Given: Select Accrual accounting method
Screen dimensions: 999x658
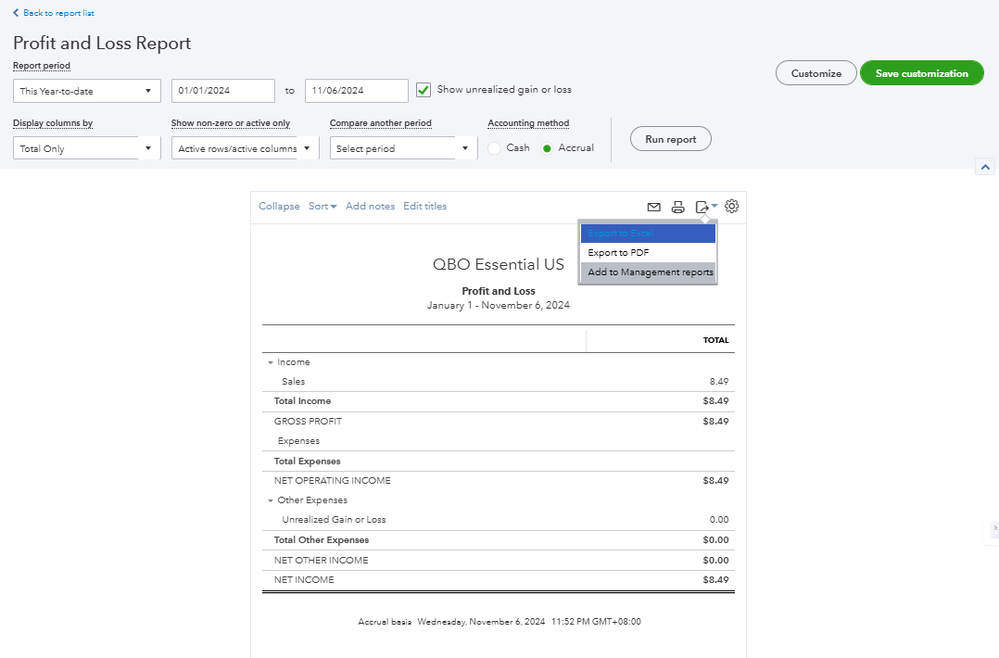Looking at the screenshot, I should 547,148.
